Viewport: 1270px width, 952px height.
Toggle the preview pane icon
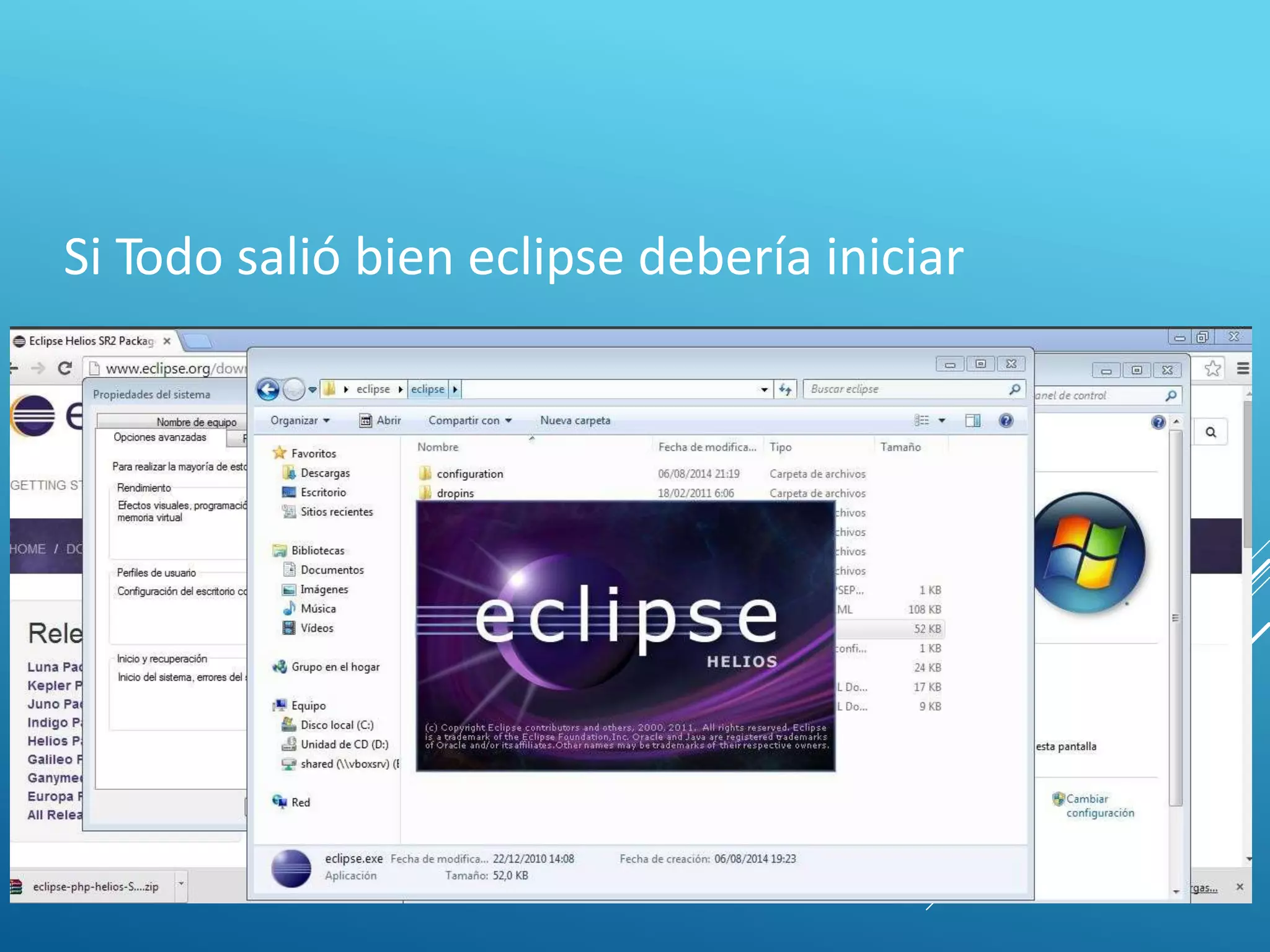pos(972,421)
